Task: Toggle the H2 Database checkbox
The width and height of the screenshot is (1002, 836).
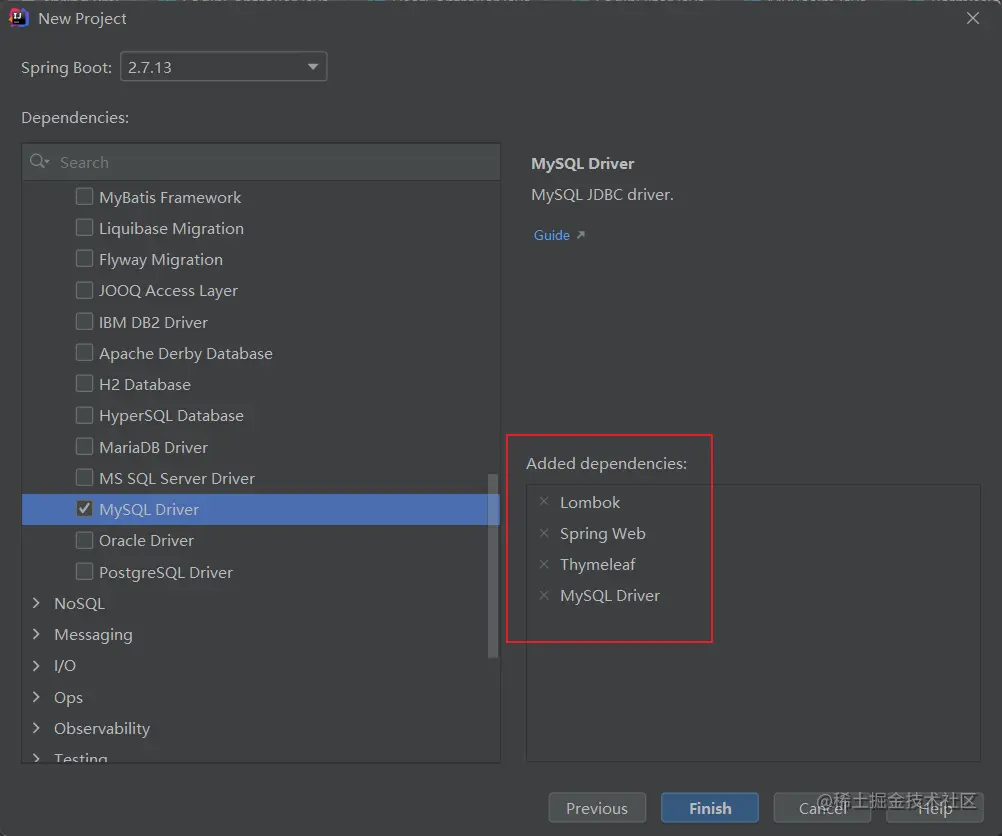Action: tap(84, 383)
